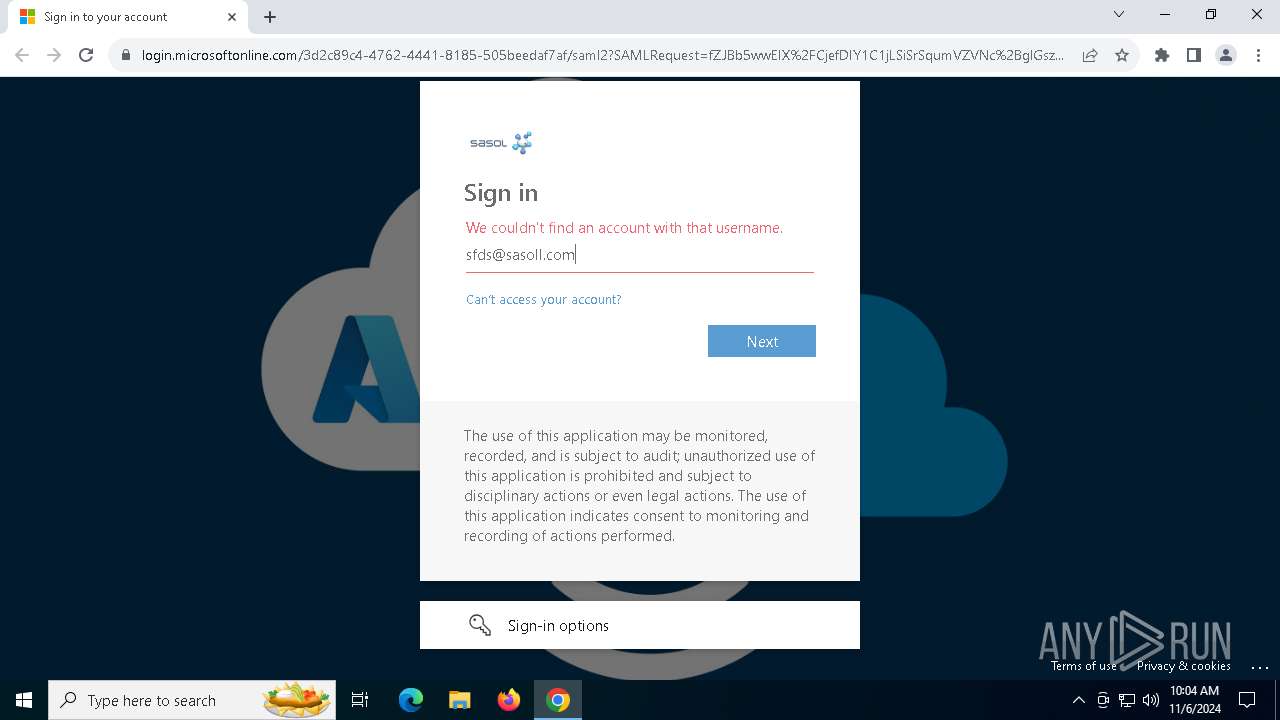This screenshot has width=1280, height=720.
Task: Share this page icon
Action: [1090, 55]
